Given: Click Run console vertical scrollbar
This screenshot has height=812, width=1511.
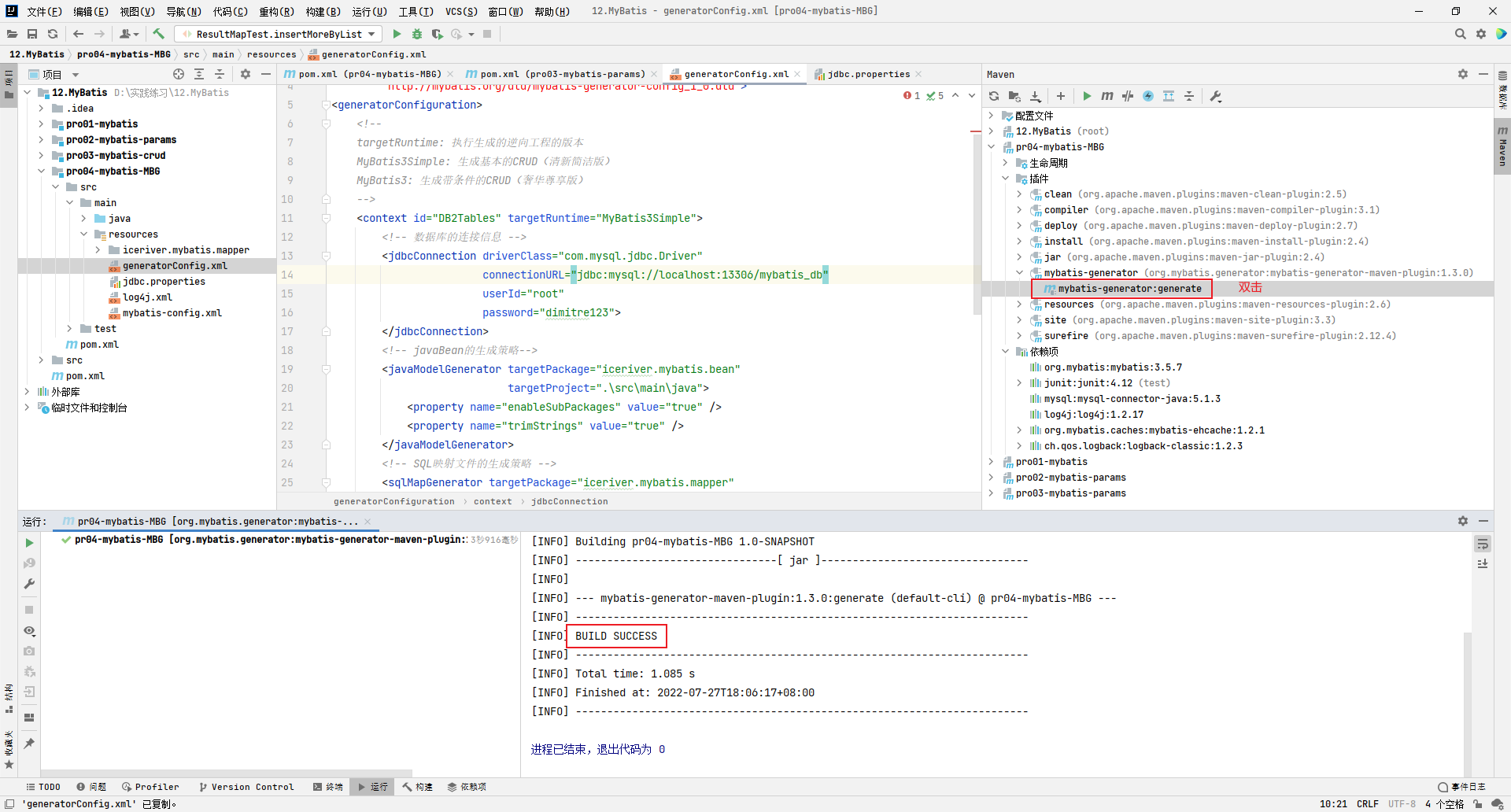Looking at the screenshot, I should [1467, 703].
